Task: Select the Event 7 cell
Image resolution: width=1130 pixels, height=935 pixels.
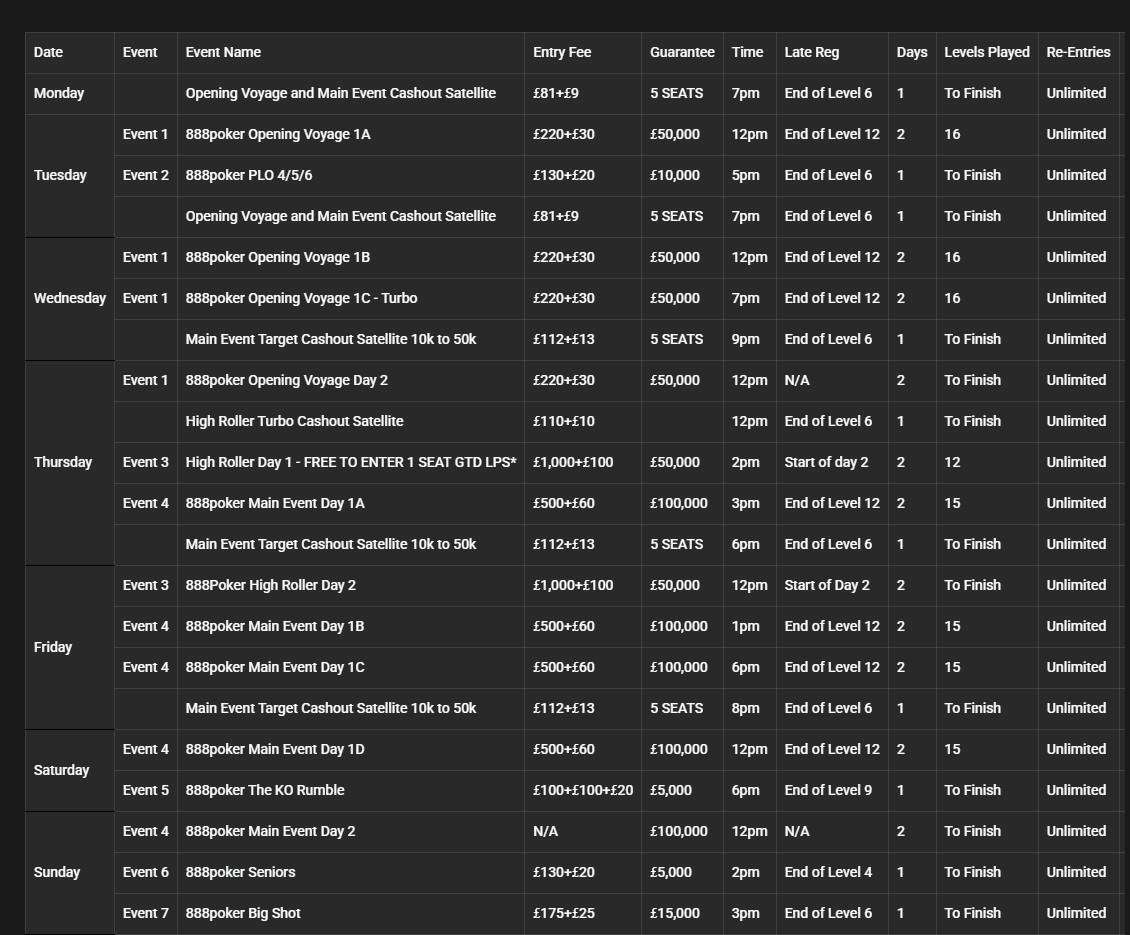Action: 146,913
